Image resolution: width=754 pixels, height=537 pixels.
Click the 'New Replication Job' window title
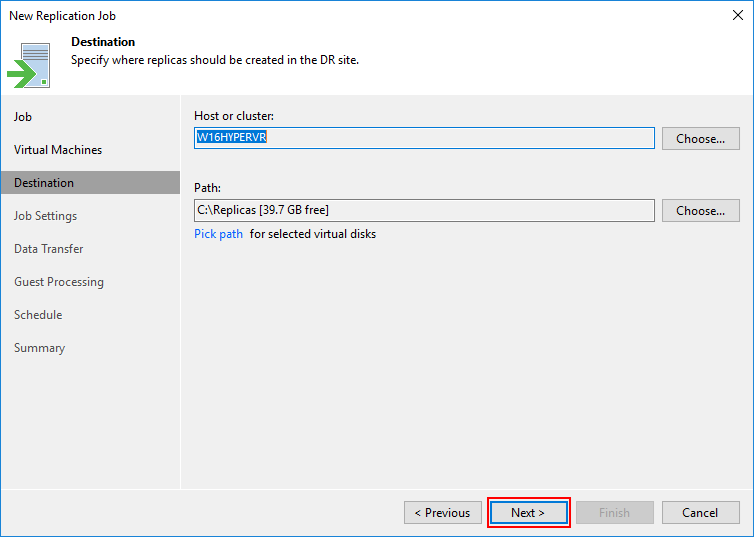pos(63,16)
